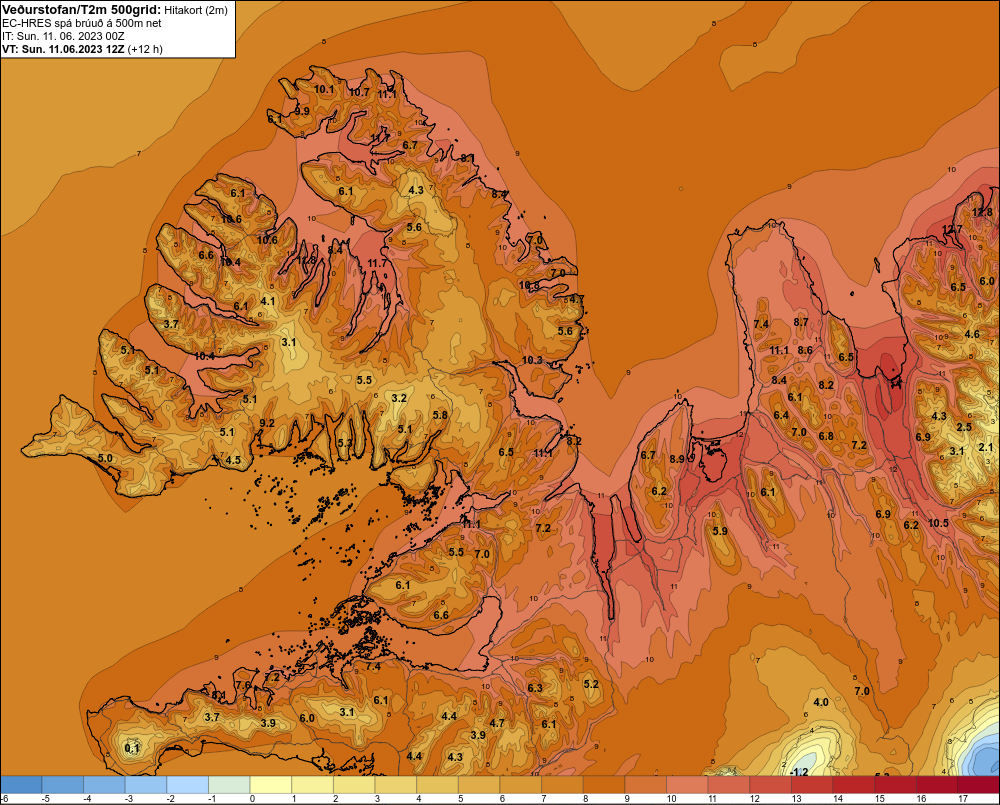The width and height of the screenshot is (1000, 805).
Task: Click the 'Hitakort (2m)' header text
Action: (x=196, y=10)
